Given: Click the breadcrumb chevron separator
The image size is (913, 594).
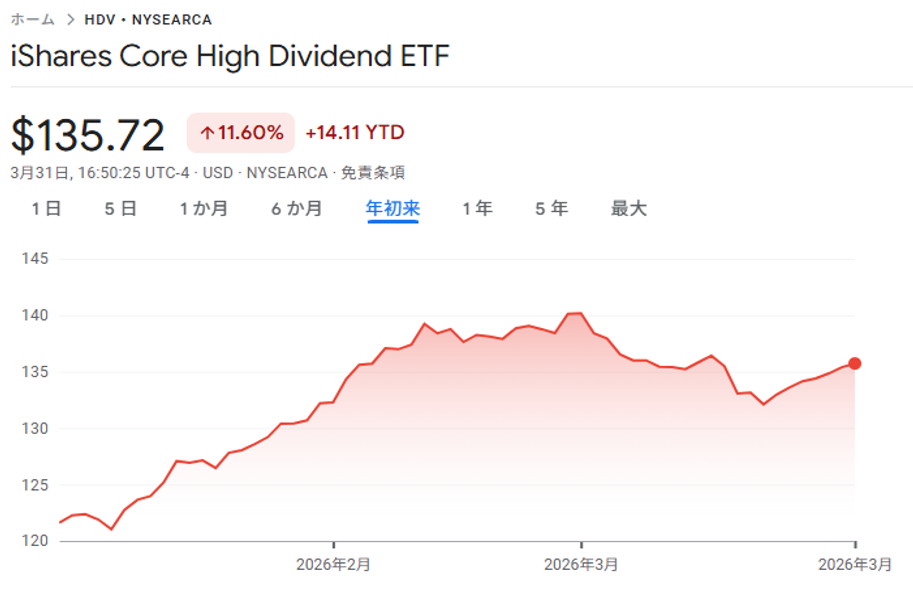Looking at the screenshot, I should pyautogui.click(x=70, y=19).
